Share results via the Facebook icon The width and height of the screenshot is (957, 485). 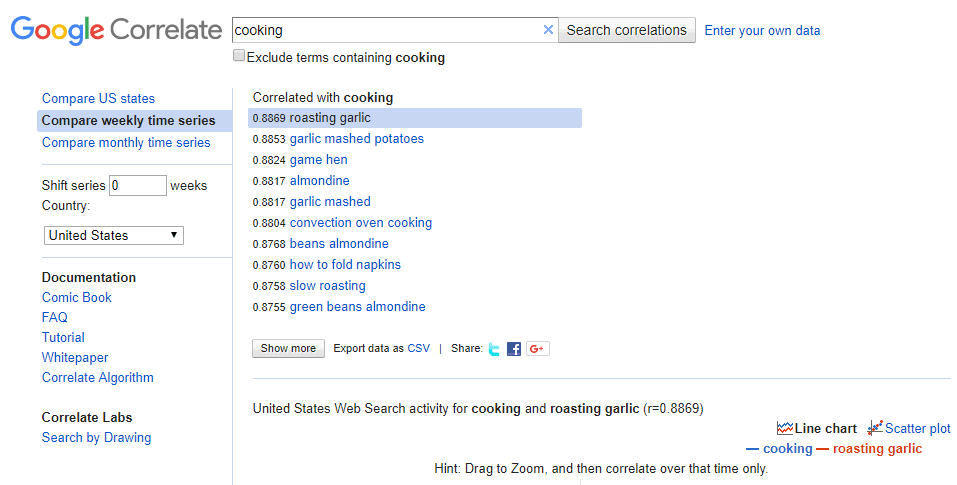coord(514,349)
